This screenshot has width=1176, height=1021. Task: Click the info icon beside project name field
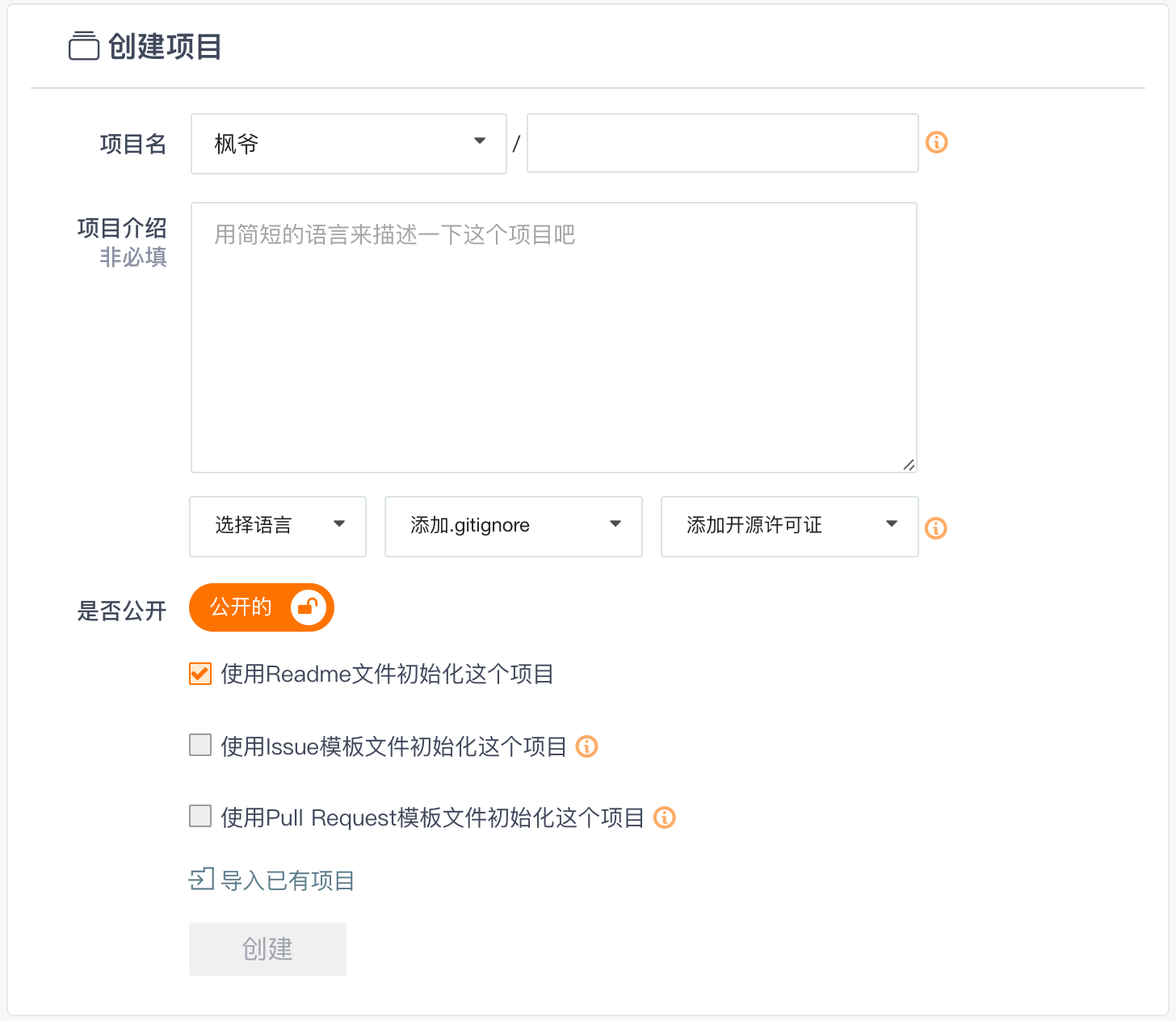click(x=936, y=142)
